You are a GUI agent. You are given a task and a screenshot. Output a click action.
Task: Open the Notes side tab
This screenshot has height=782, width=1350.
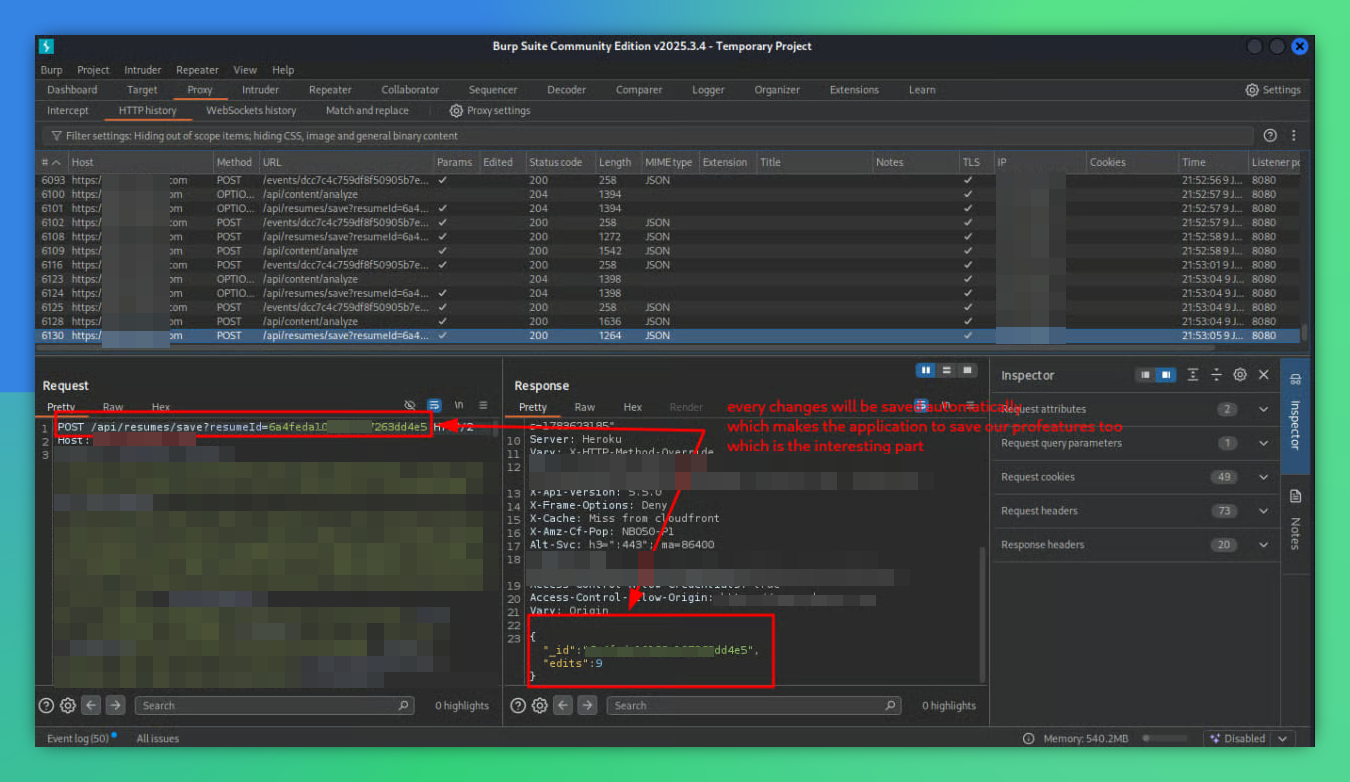point(1295,520)
